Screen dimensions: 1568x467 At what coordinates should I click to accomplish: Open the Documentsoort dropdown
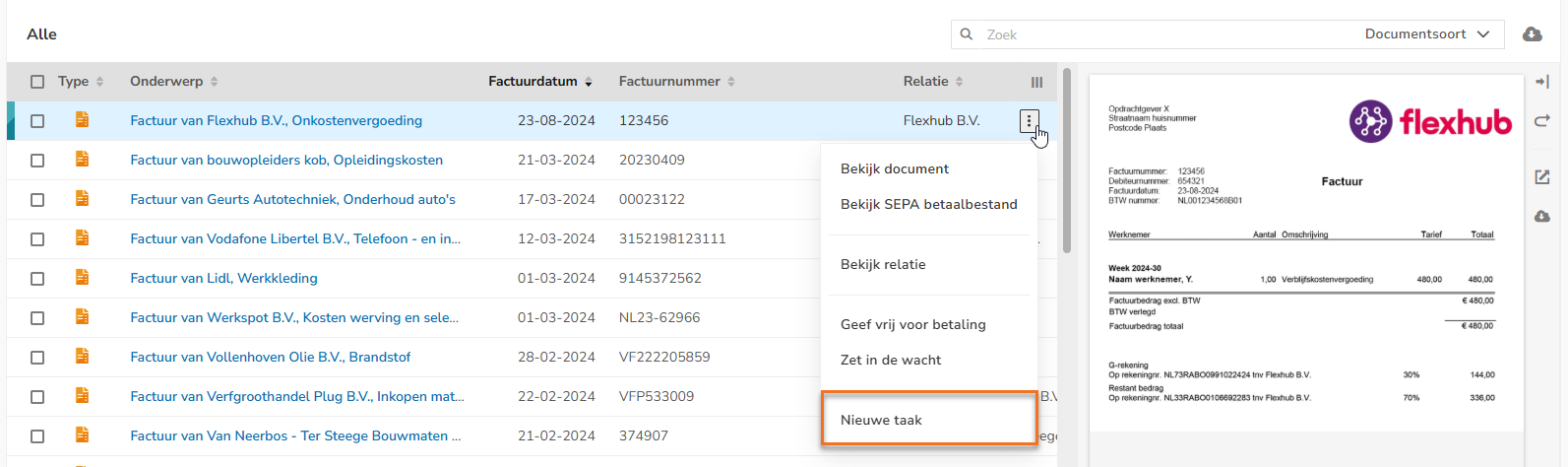point(1427,34)
